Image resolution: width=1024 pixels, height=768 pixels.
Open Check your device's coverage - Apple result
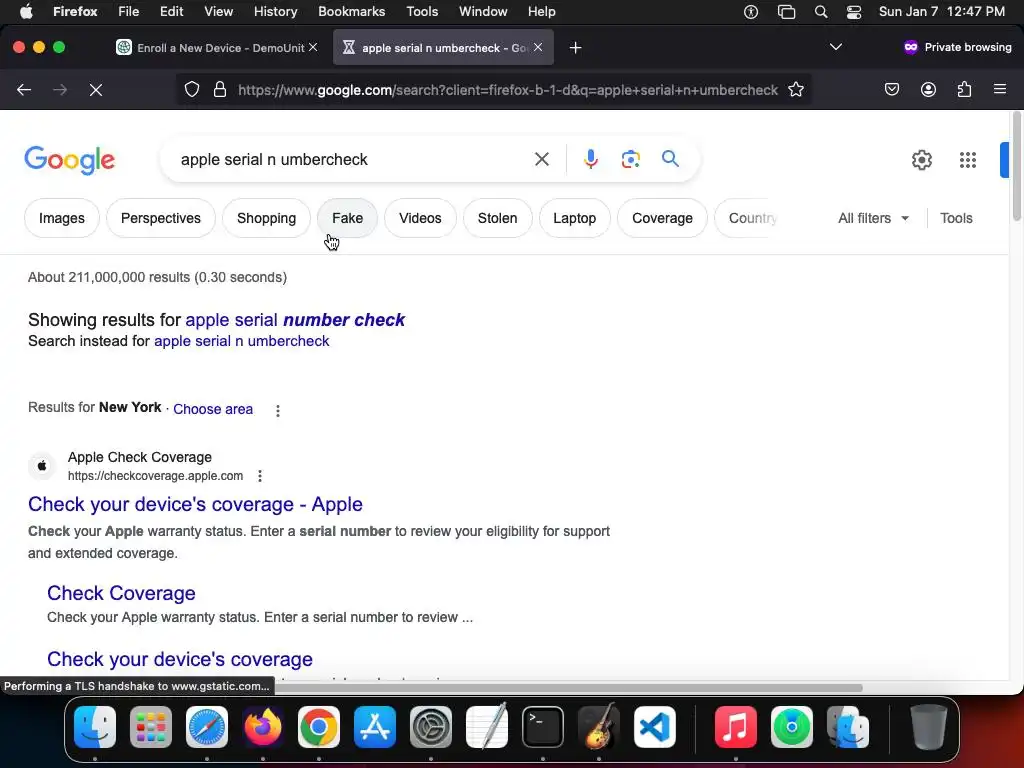point(195,504)
